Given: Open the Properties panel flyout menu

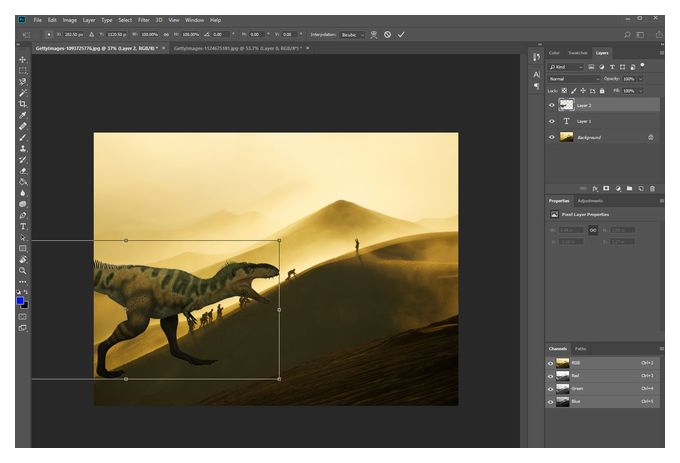Looking at the screenshot, I should point(661,201).
